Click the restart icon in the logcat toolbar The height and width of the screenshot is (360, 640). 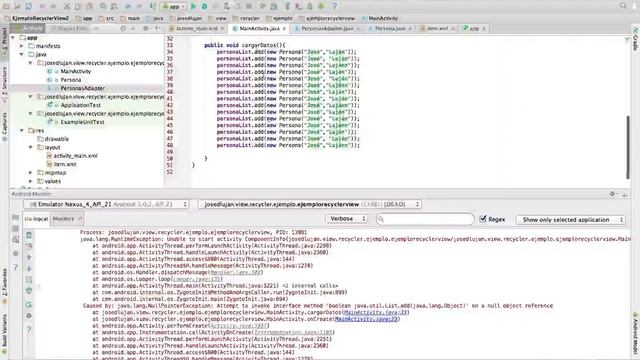29,304
